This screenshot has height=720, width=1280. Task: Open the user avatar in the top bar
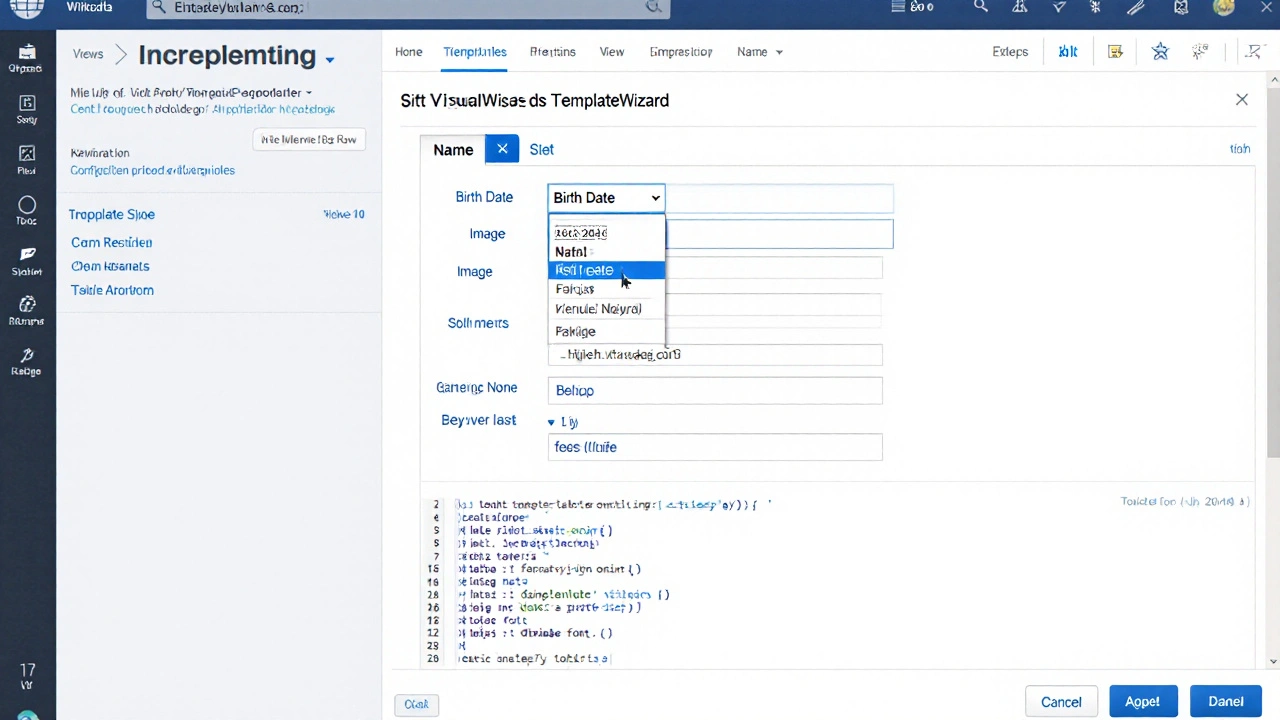(x=1224, y=7)
